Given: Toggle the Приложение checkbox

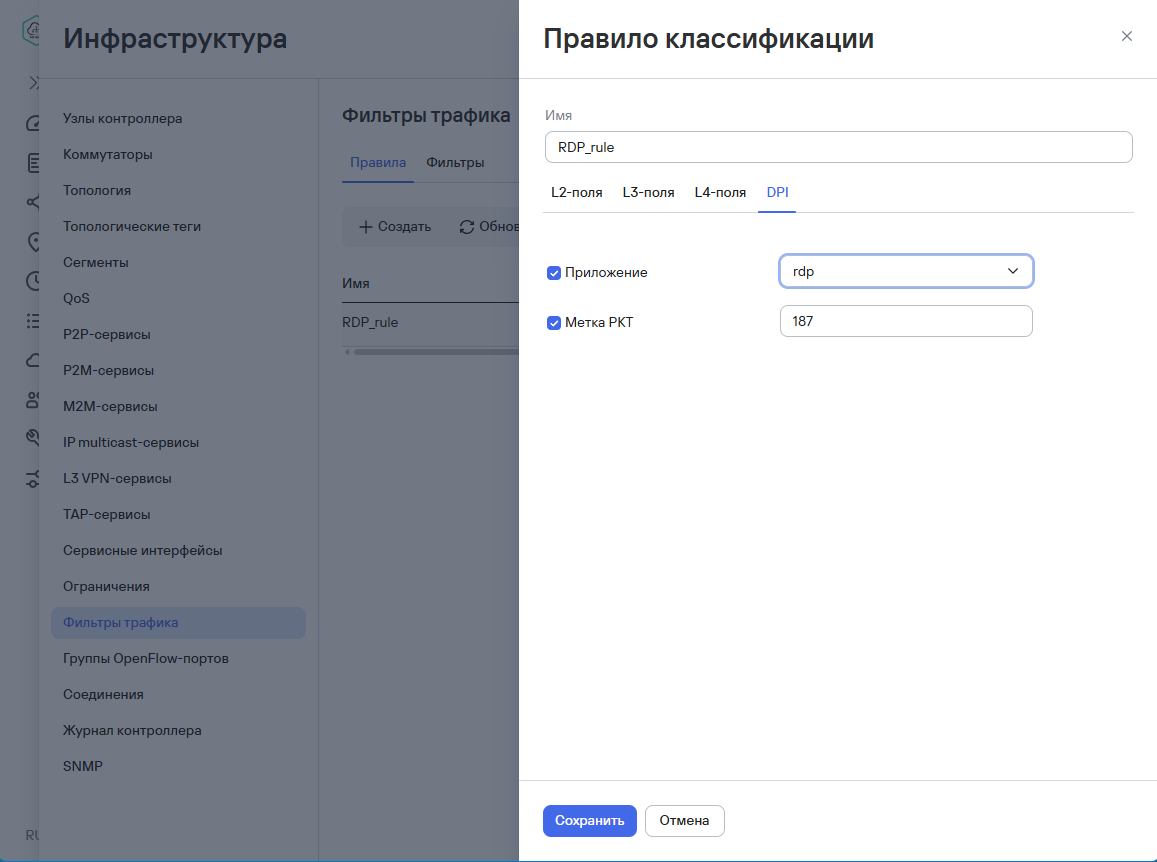Looking at the screenshot, I should point(553,273).
